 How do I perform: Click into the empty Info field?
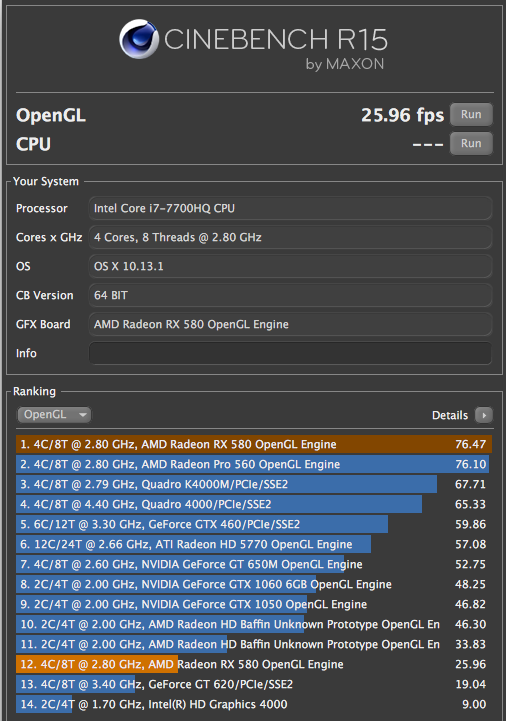coord(290,353)
